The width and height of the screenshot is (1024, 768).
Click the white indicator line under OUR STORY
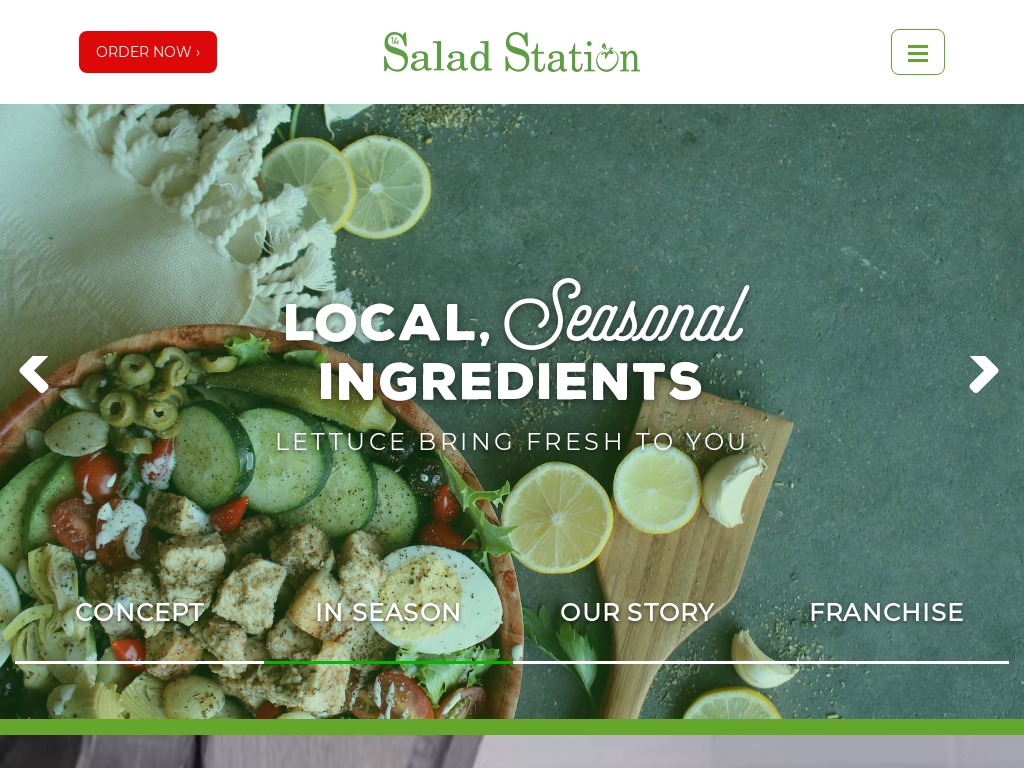637,662
